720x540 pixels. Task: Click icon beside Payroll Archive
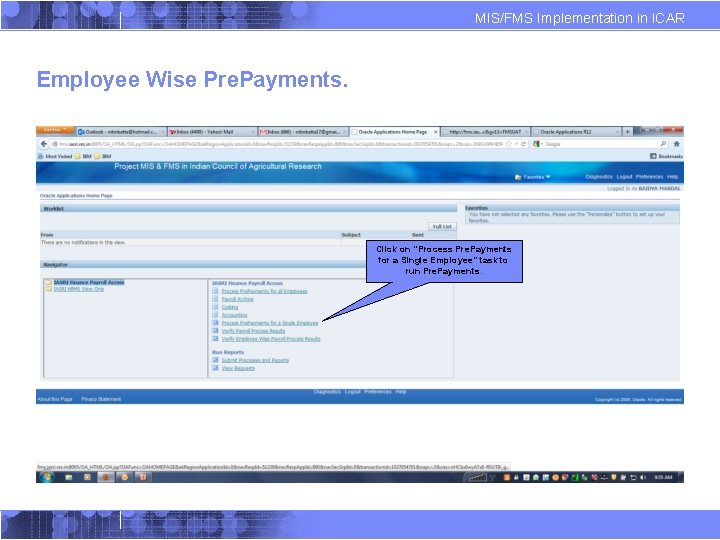click(x=215, y=299)
